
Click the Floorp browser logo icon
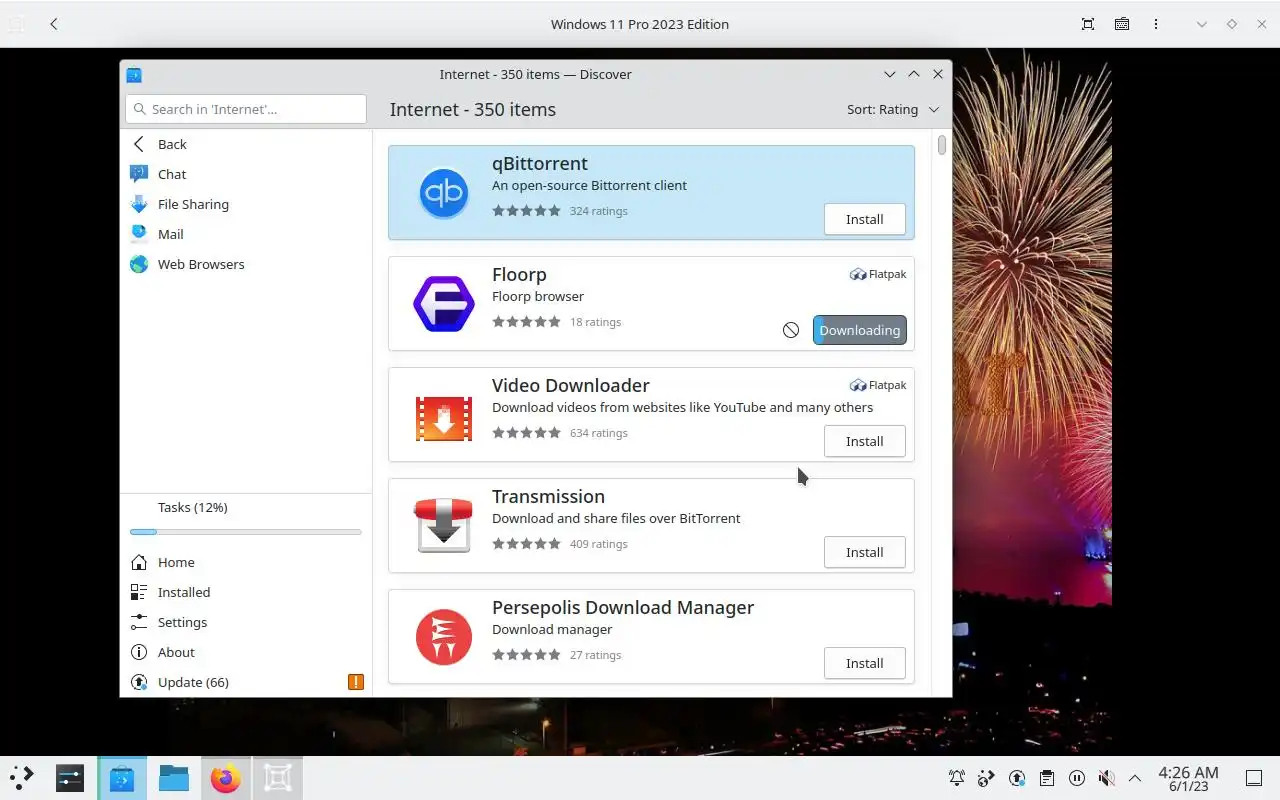coord(443,303)
